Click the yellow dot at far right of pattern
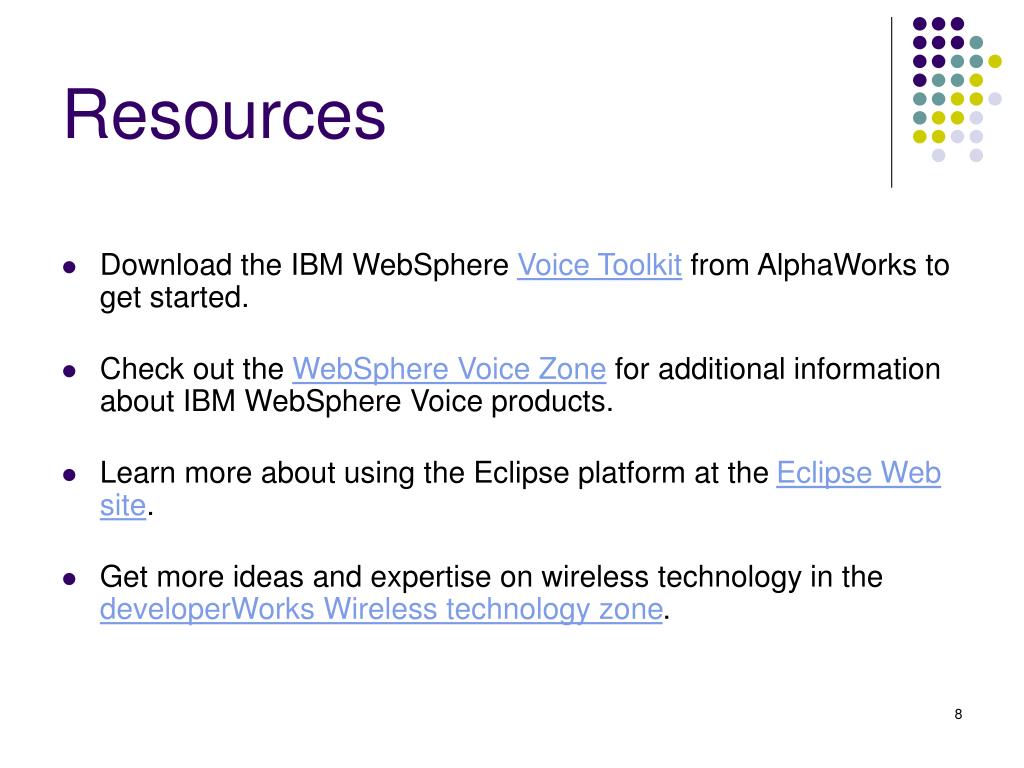The width and height of the screenshot is (1024, 768). [995, 61]
